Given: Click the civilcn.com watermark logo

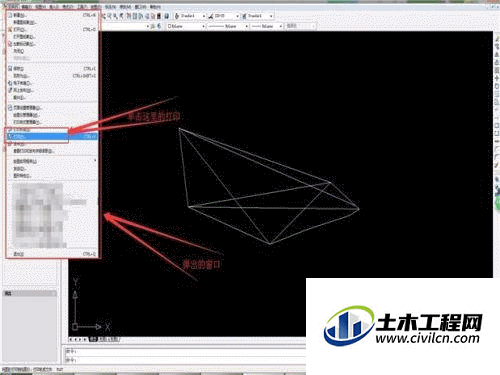Looking at the screenshot, I should click(x=403, y=326).
